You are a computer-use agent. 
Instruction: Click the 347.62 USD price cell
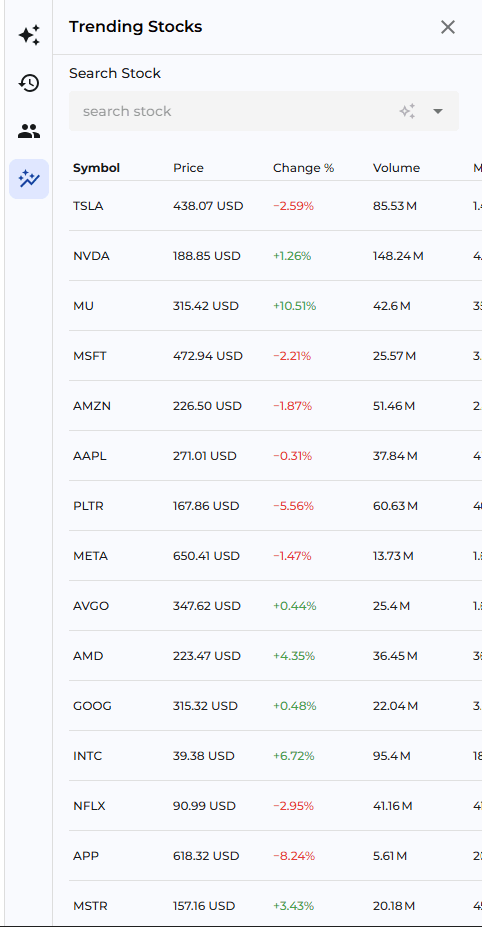[207, 606]
